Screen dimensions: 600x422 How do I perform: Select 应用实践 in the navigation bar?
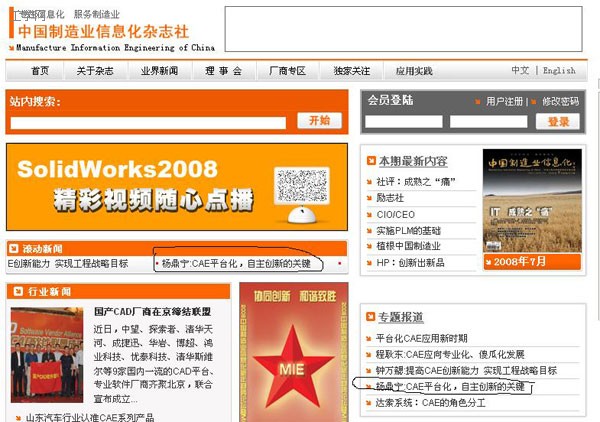pos(414,71)
